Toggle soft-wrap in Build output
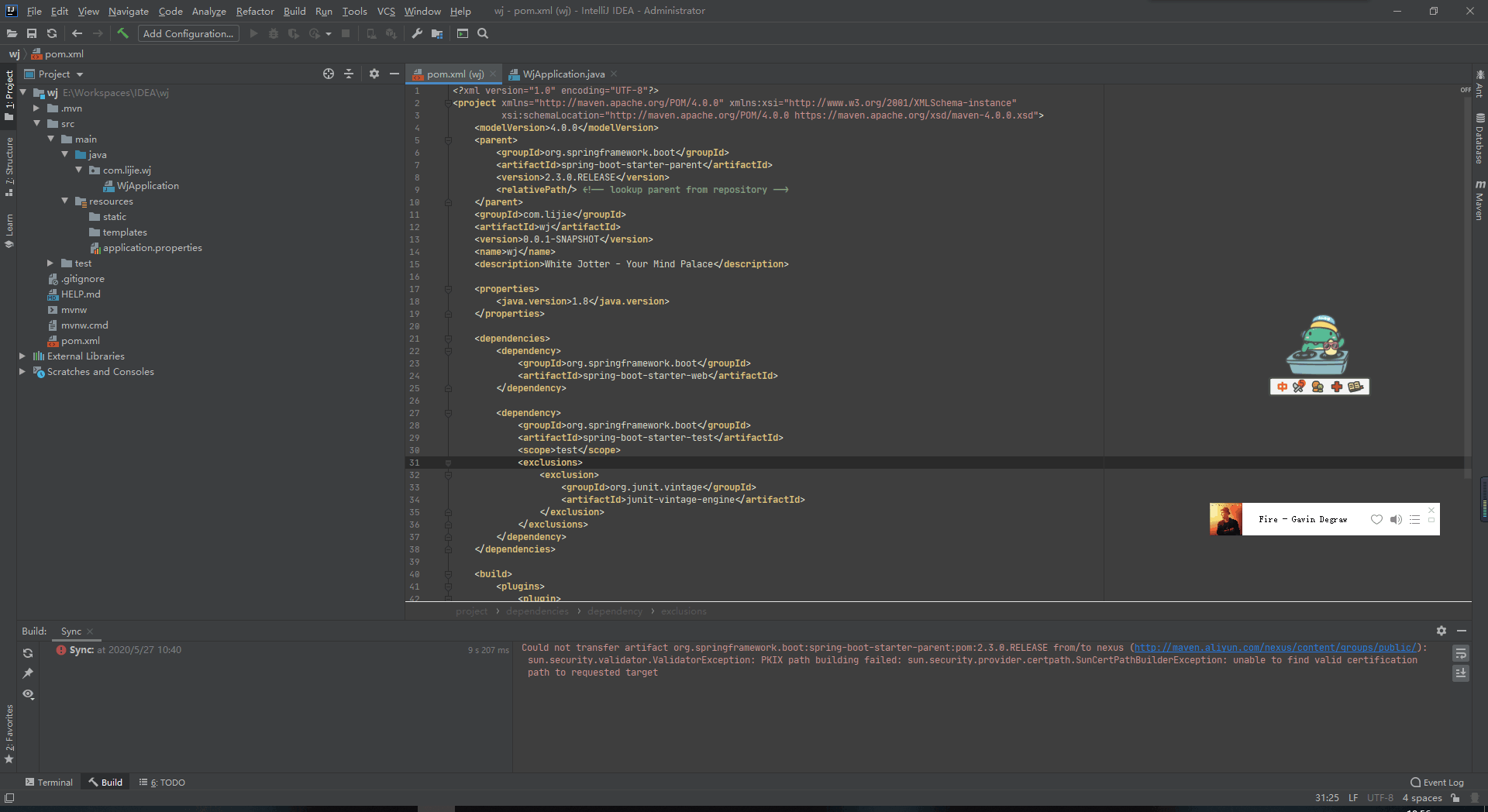Image resolution: width=1488 pixels, height=812 pixels. click(1461, 653)
